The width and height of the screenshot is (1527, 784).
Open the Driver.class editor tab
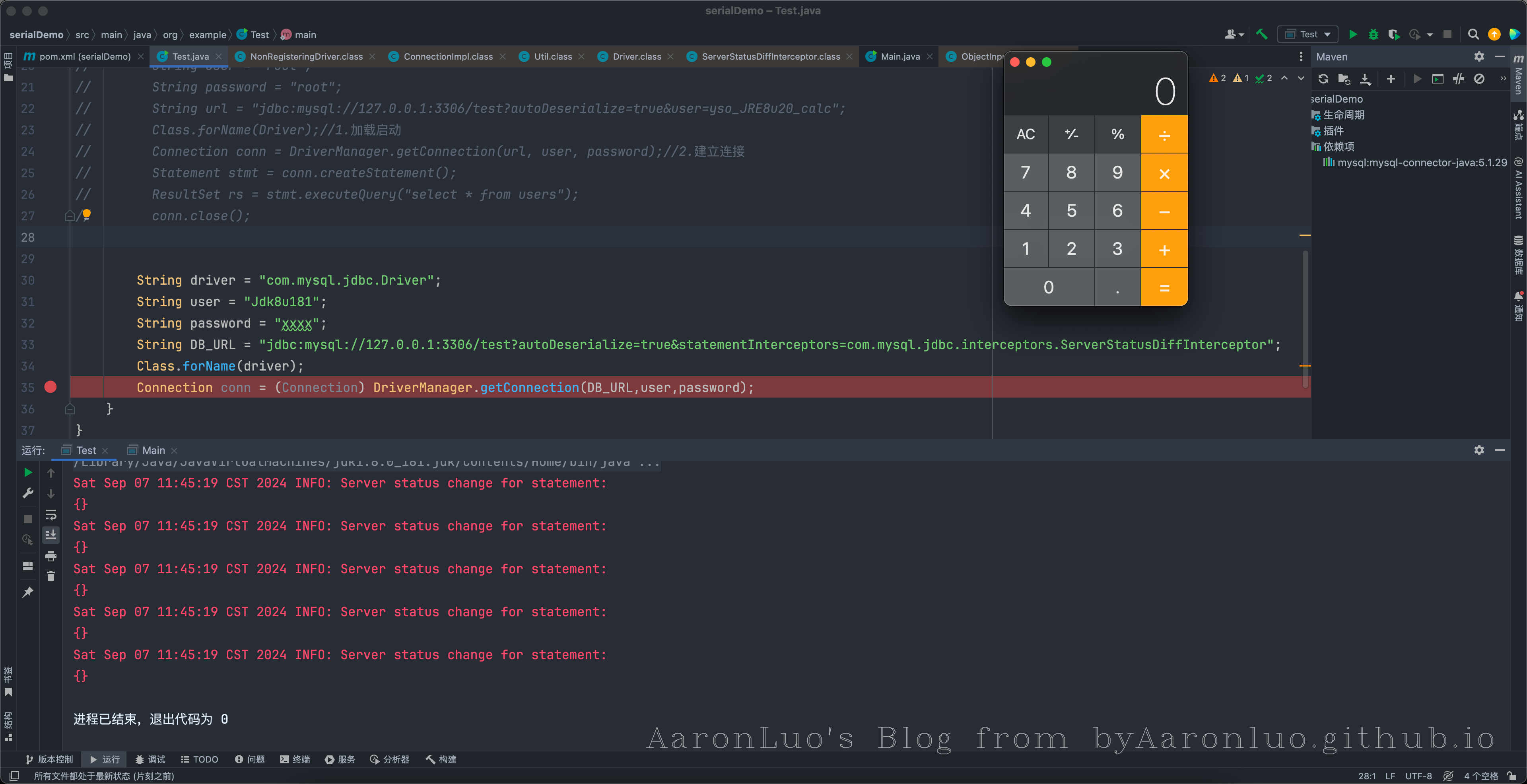[x=636, y=56]
